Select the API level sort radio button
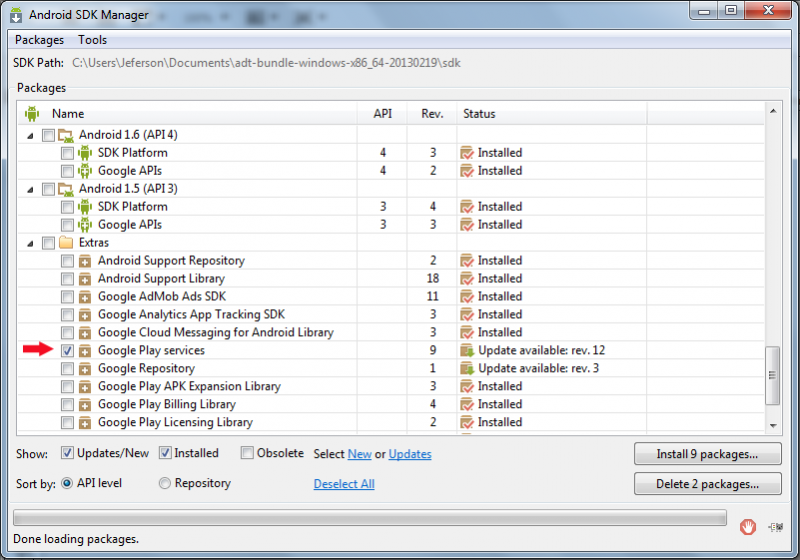Image resolution: width=800 pixels, height=560 pixels. coord(67,482)
